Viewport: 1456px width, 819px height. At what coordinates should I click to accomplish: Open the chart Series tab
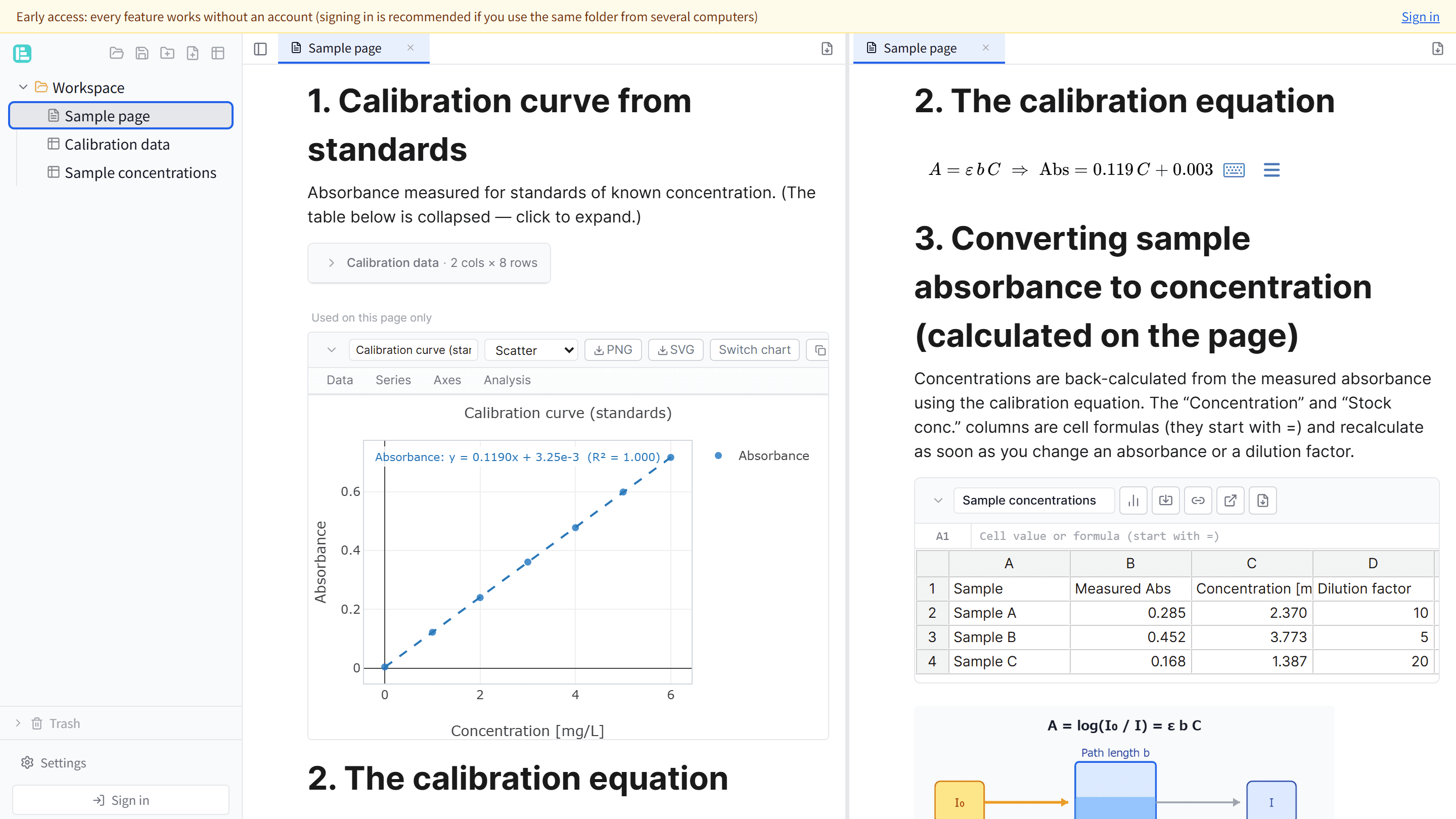coord(393,380)
